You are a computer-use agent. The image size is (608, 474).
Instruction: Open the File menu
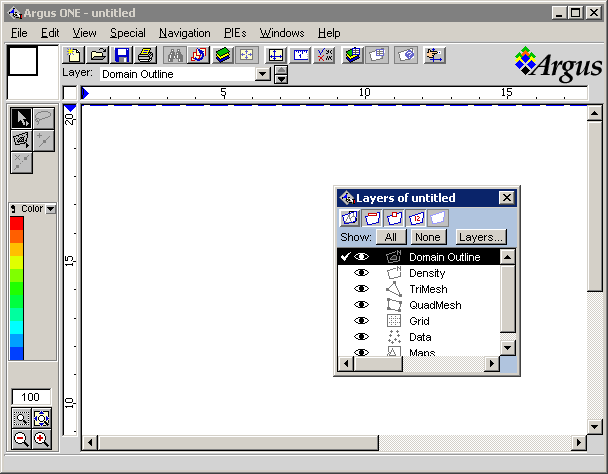tap(19, 33)
